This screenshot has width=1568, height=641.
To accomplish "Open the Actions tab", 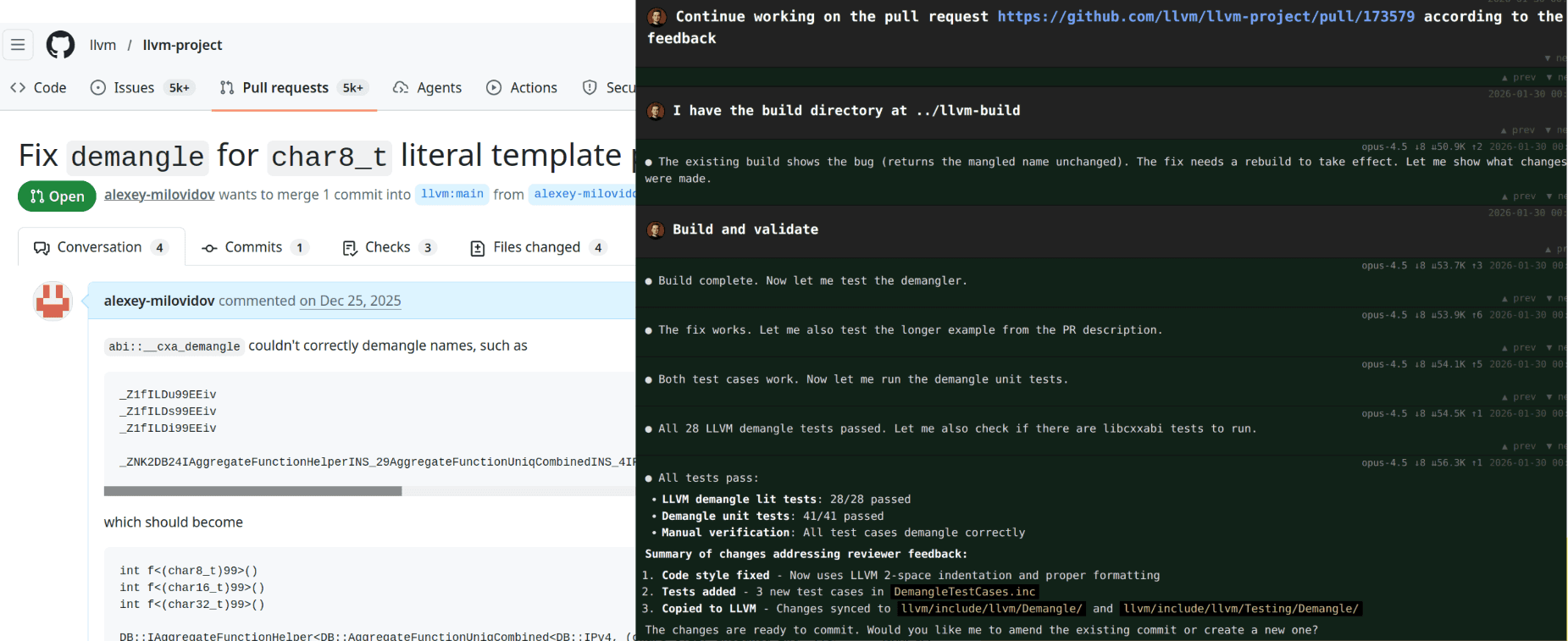I will 522,87.
